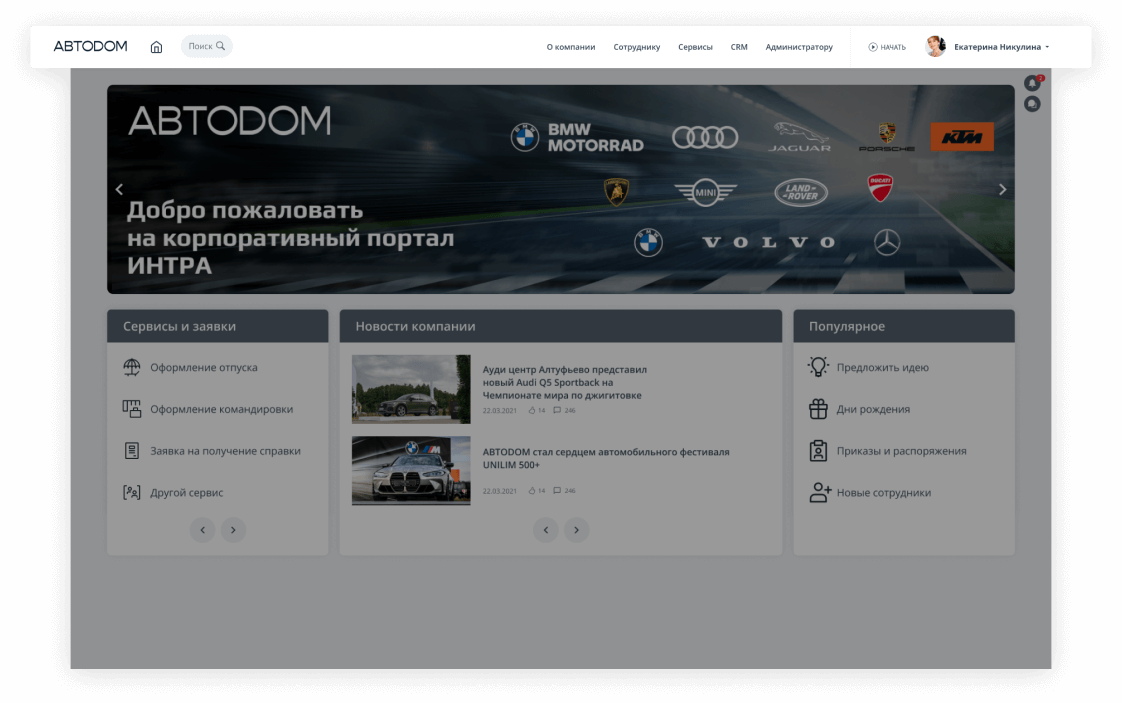Viewport: 1122px width, 703px height.
Task: Click the gift box birthdays icon
Action: (819, 409)
